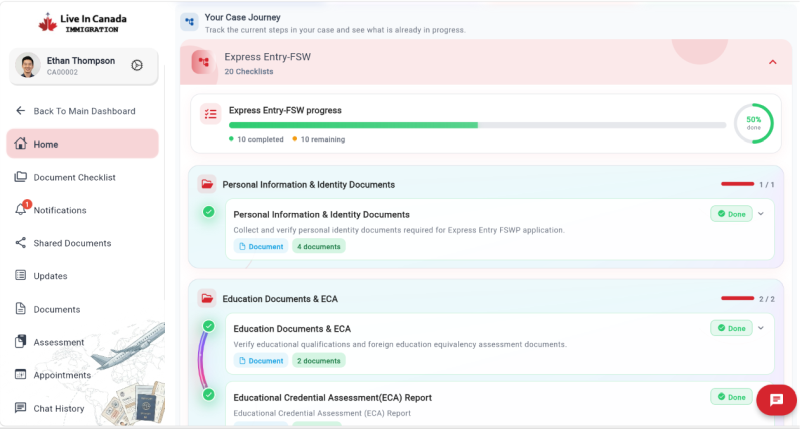Viewport: 800px width, 429px height.
Task: Click the Express Entry-FSW progress checklist icon
Action: pos(210,114)
